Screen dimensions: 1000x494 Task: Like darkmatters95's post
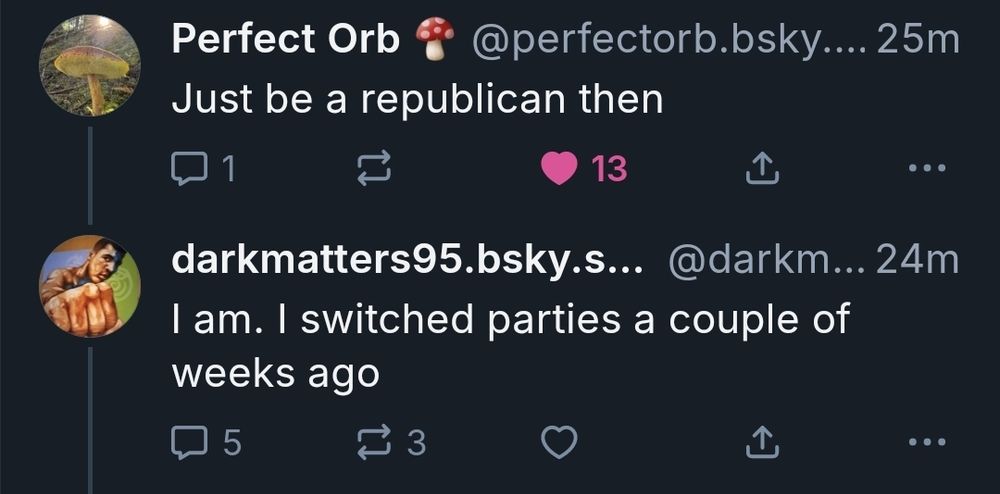560,442
